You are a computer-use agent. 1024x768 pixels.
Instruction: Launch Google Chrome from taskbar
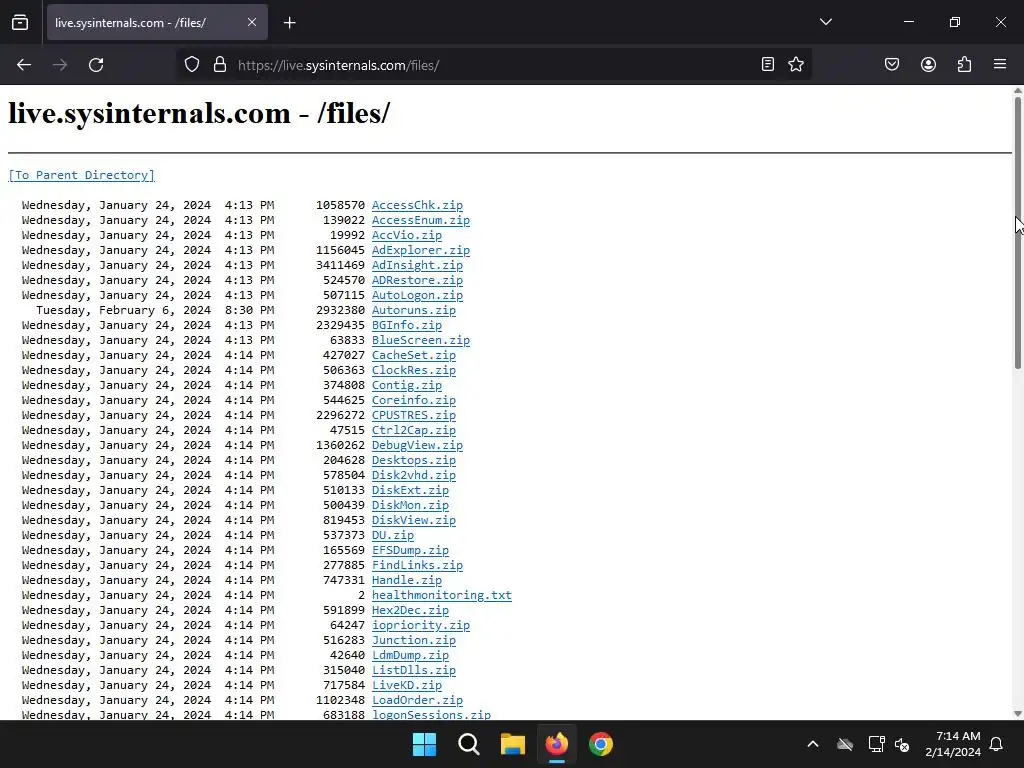click(x=601, y=744)
